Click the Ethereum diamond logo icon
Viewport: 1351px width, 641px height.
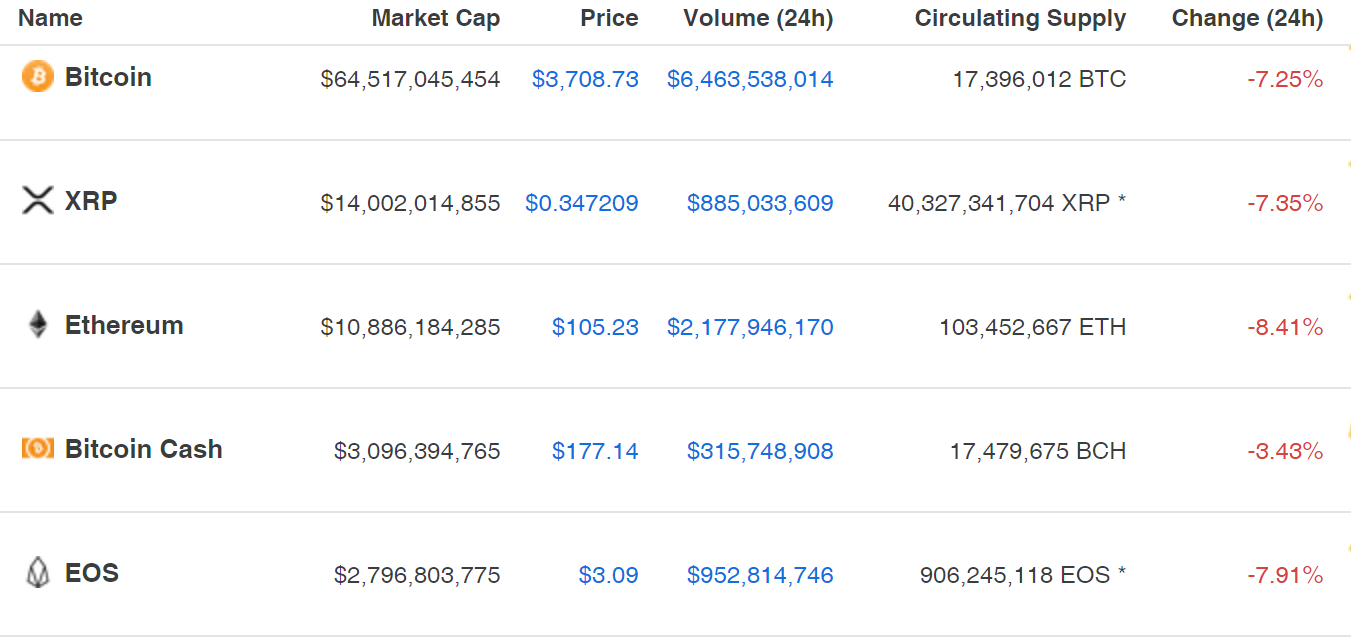[x=37, y=325]
